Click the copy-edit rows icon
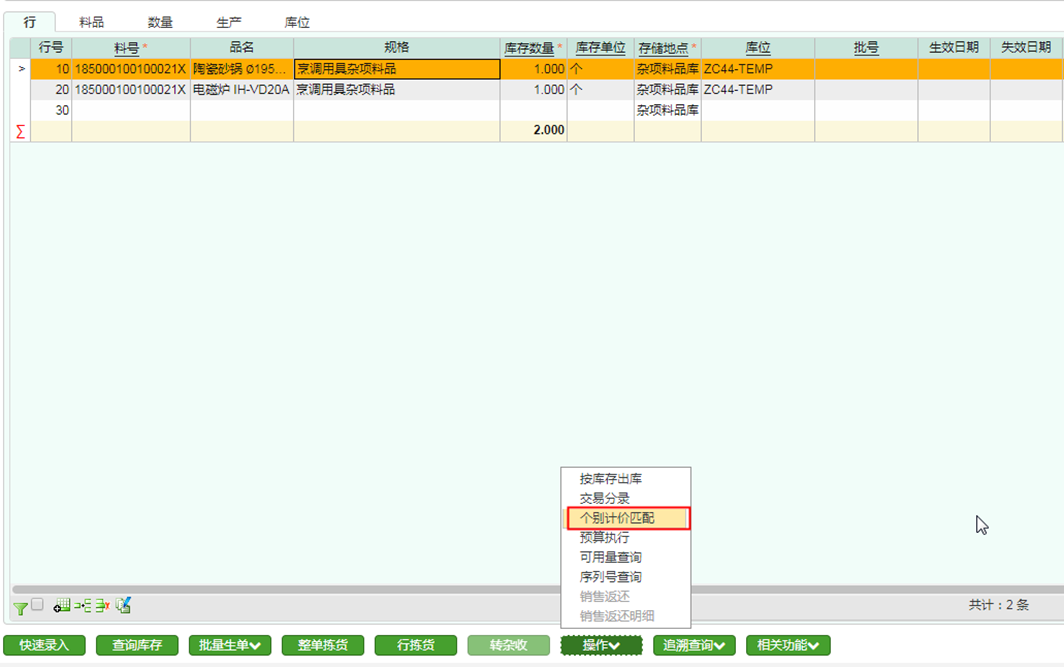Image resolution: width=1064 pixels, height=667 pixels. coord(123,606)
